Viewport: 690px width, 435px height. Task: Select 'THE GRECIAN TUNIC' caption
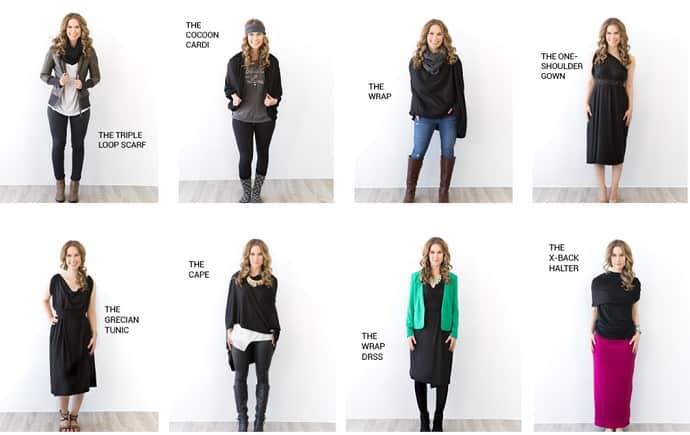[121, 320]
